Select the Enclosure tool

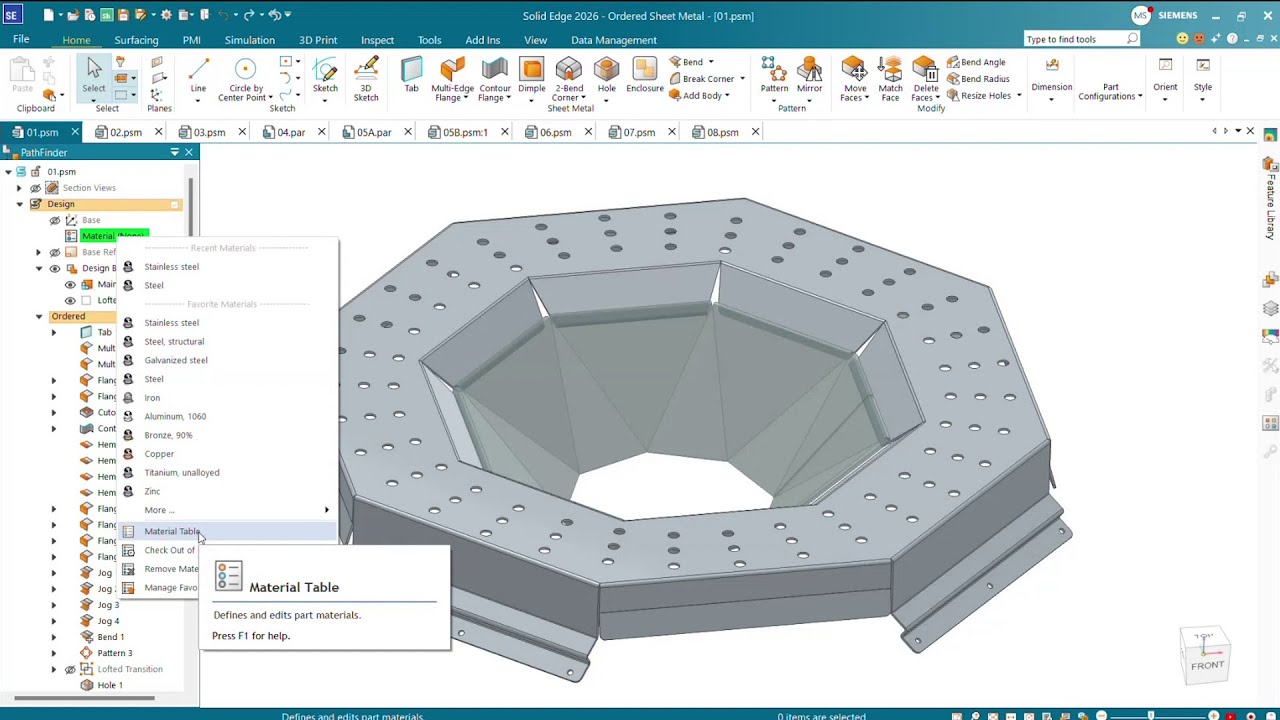click(645, 76)
